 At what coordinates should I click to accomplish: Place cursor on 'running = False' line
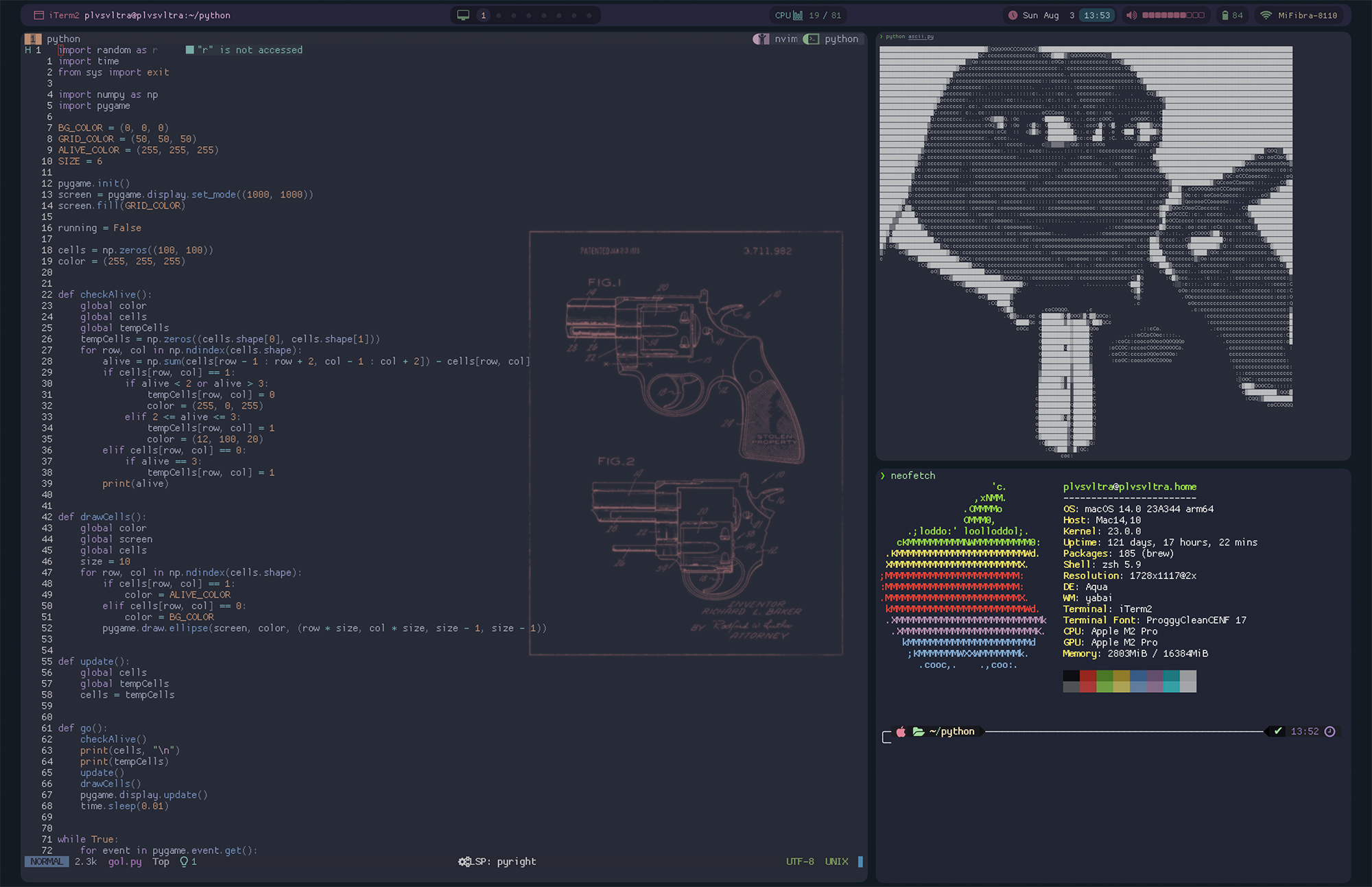tap(99, 228)
